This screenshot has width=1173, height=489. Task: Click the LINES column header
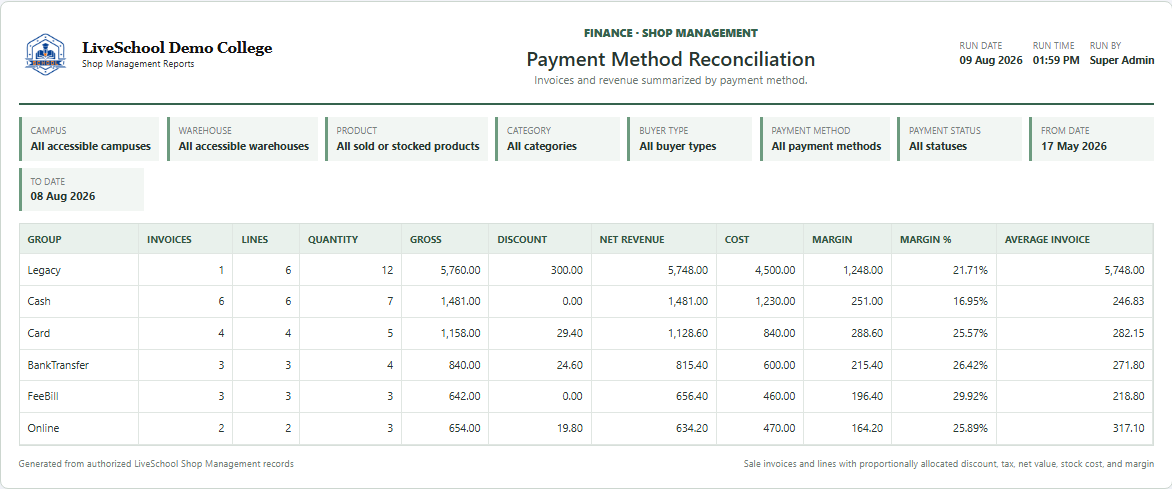(266, 239)
